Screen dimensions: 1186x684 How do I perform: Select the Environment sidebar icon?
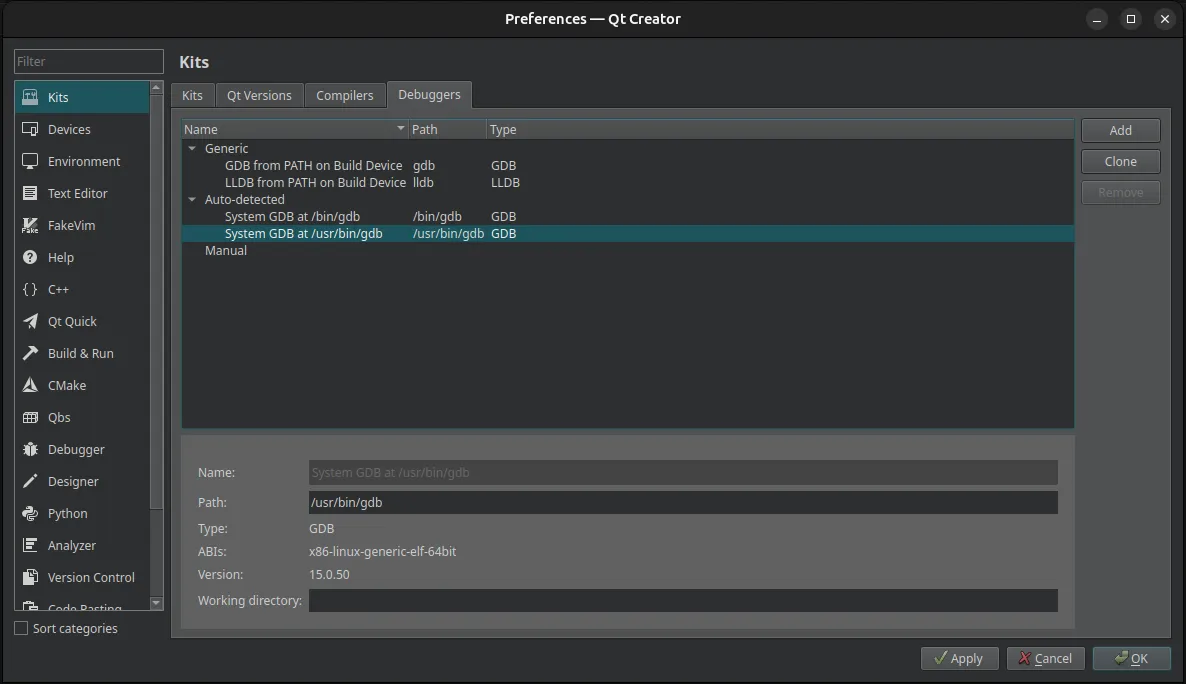[x=31, y=161]
